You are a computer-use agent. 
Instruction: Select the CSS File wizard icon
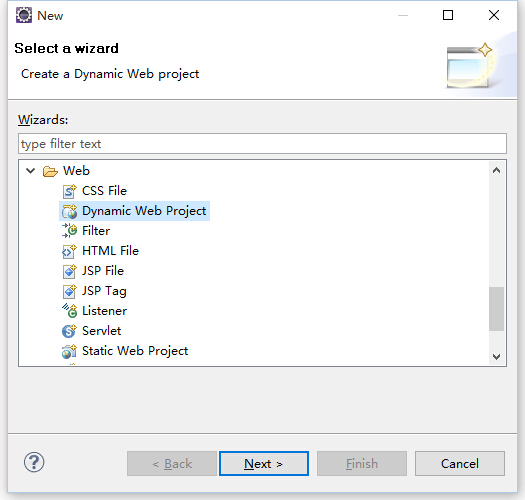tap(69, 191)
